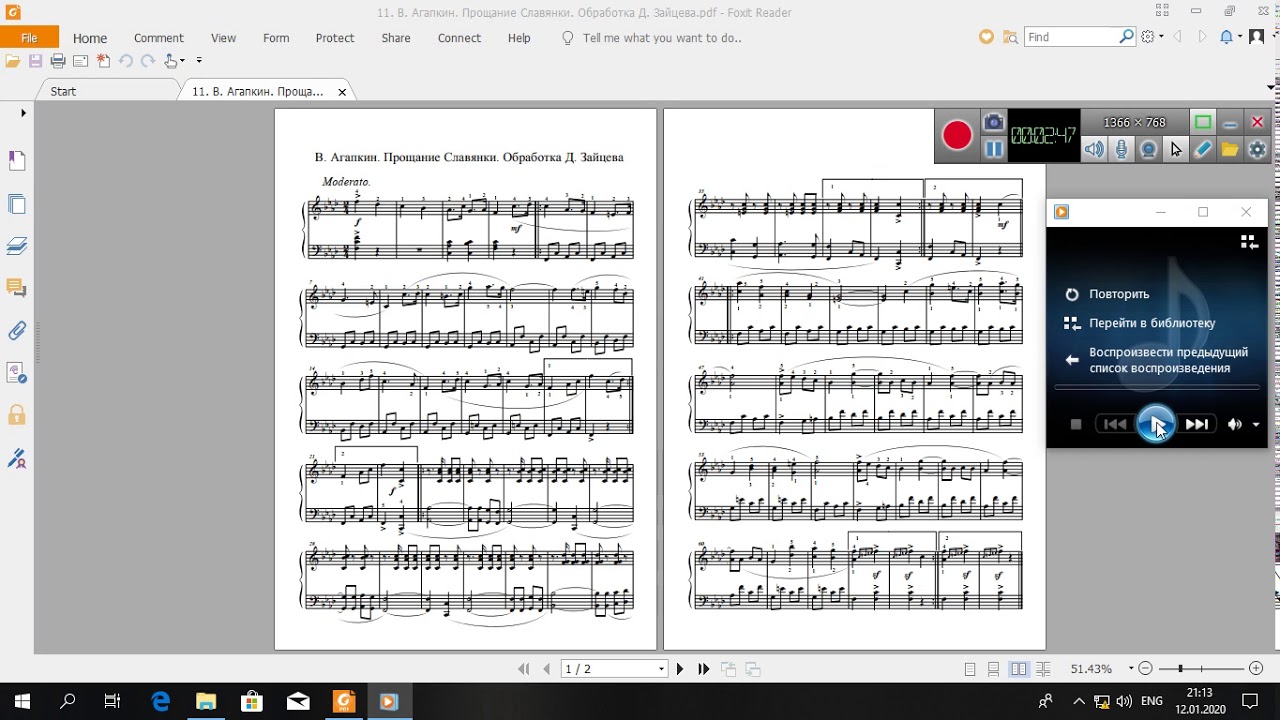Select facing two-page view mode

[x=1018, y=669]
